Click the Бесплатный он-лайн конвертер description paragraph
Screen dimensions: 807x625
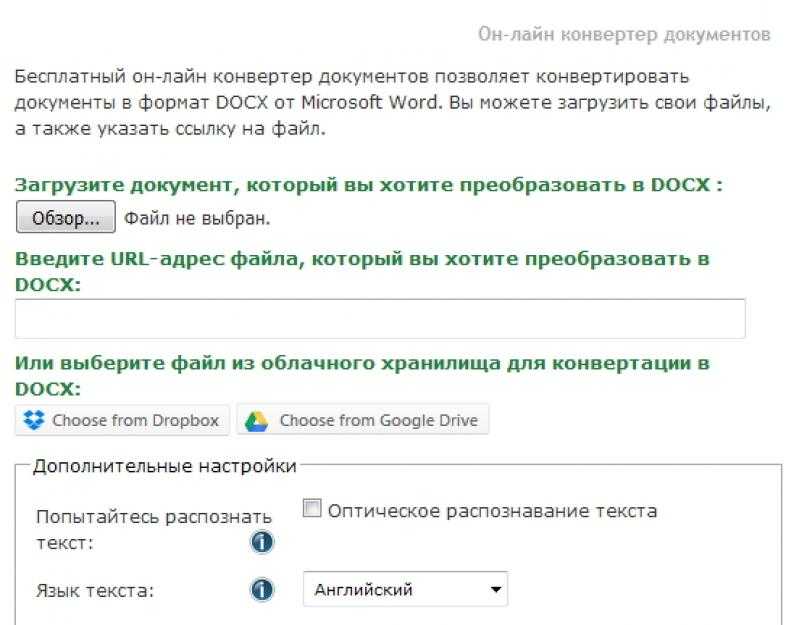point(393,102)
